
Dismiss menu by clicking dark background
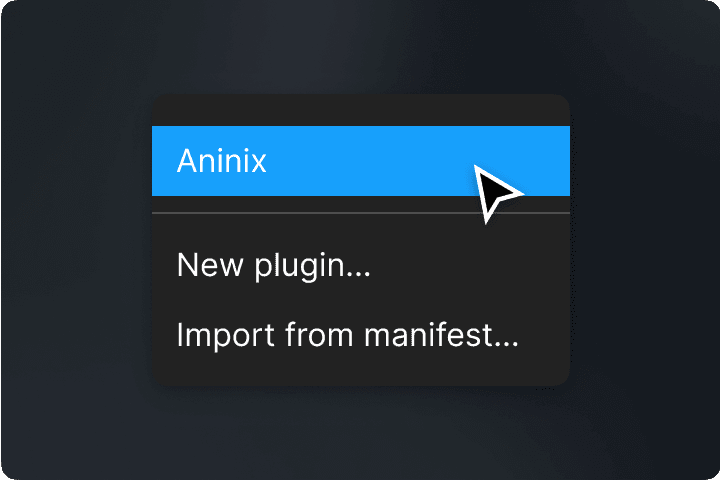(x=73, y=239)
